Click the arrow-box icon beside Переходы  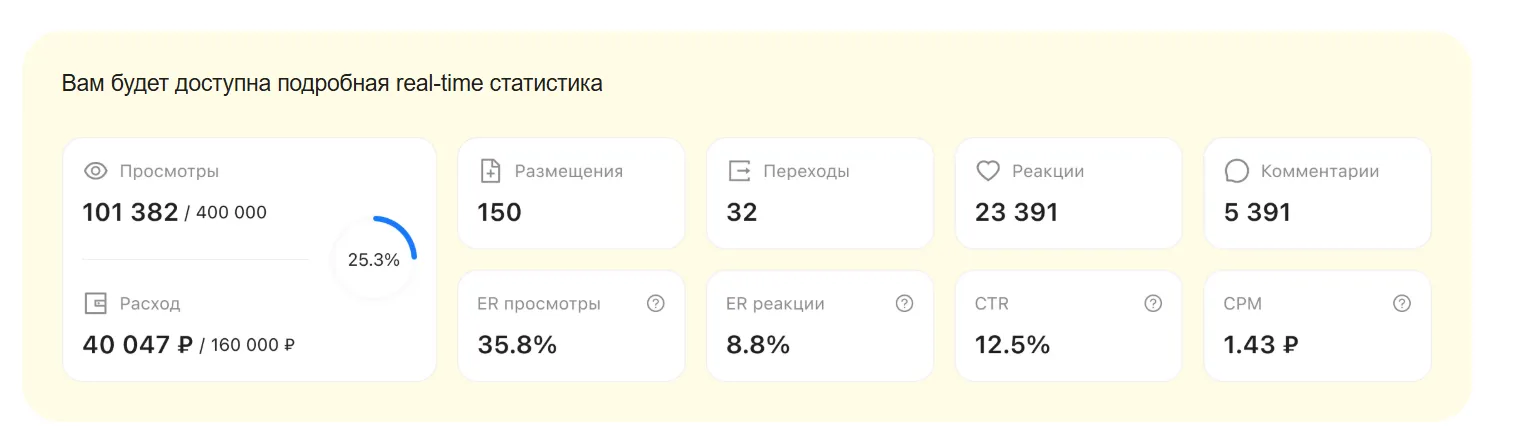[739, 171]
